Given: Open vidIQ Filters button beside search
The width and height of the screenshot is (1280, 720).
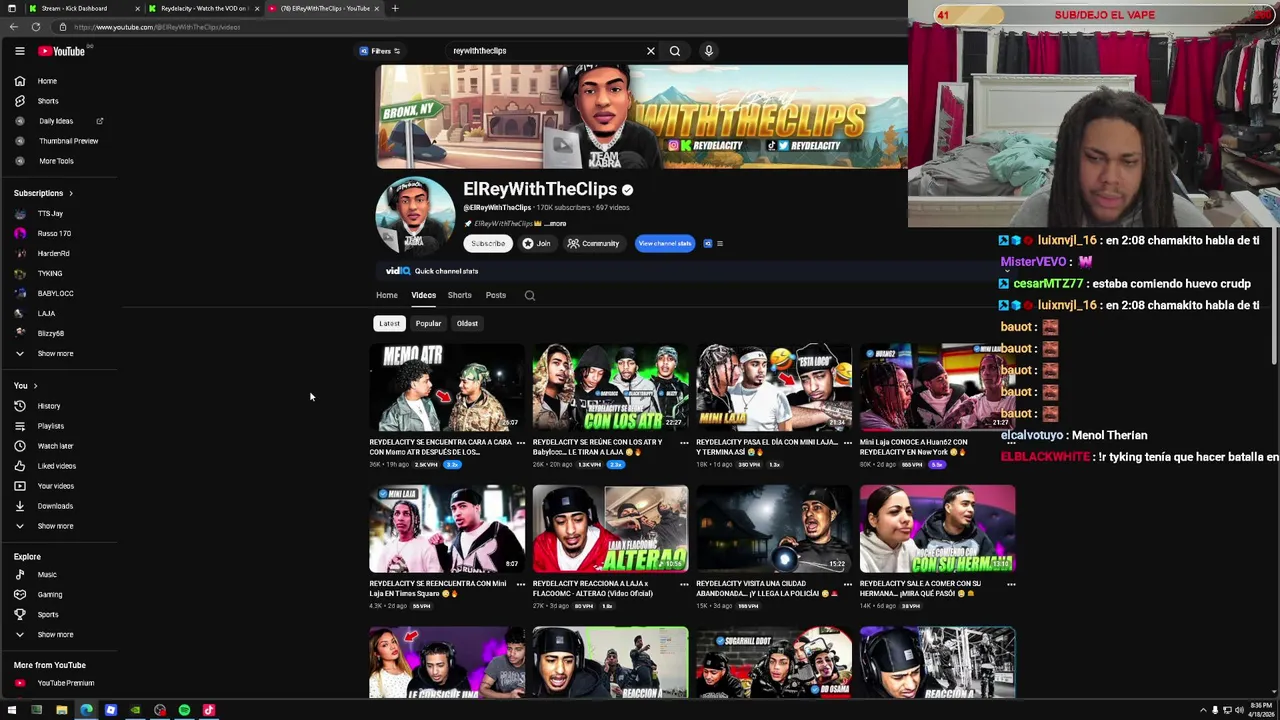Looking at the screenshot, I should tap(380, 51).
